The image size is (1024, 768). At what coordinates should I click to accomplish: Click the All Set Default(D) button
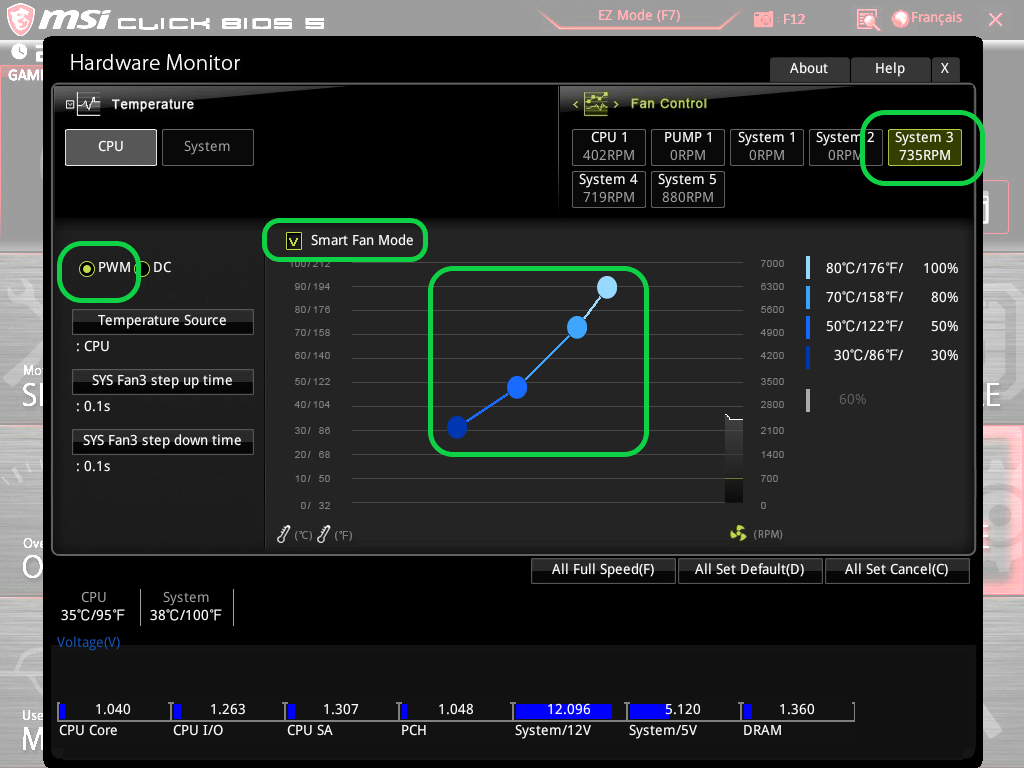pos(750,570)
